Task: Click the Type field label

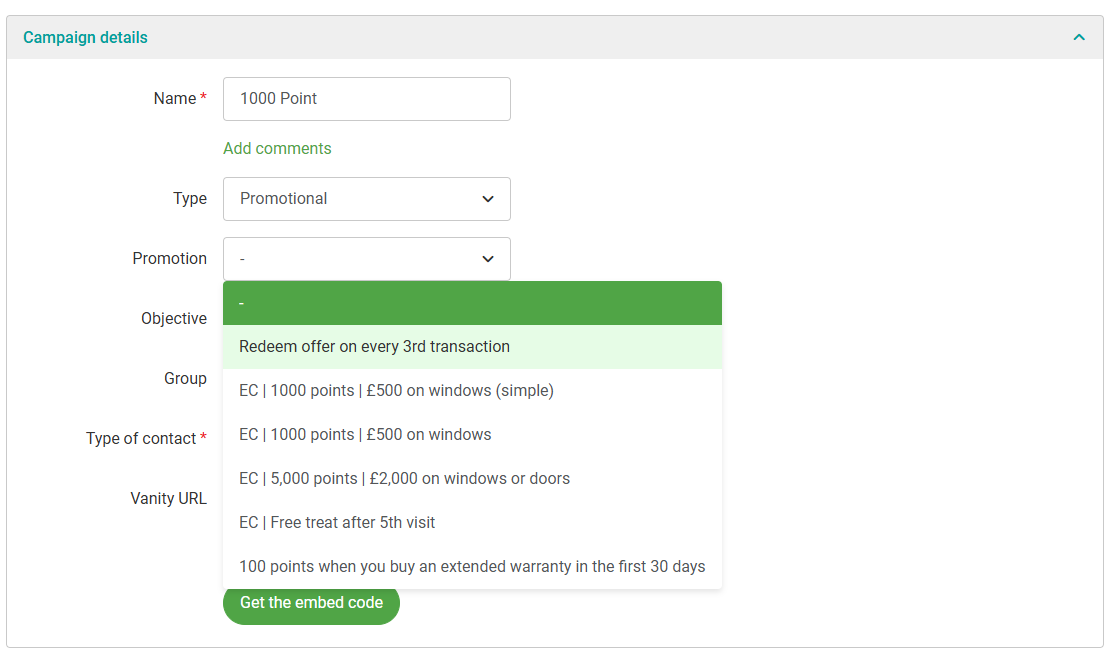Action: coord(190,199)
